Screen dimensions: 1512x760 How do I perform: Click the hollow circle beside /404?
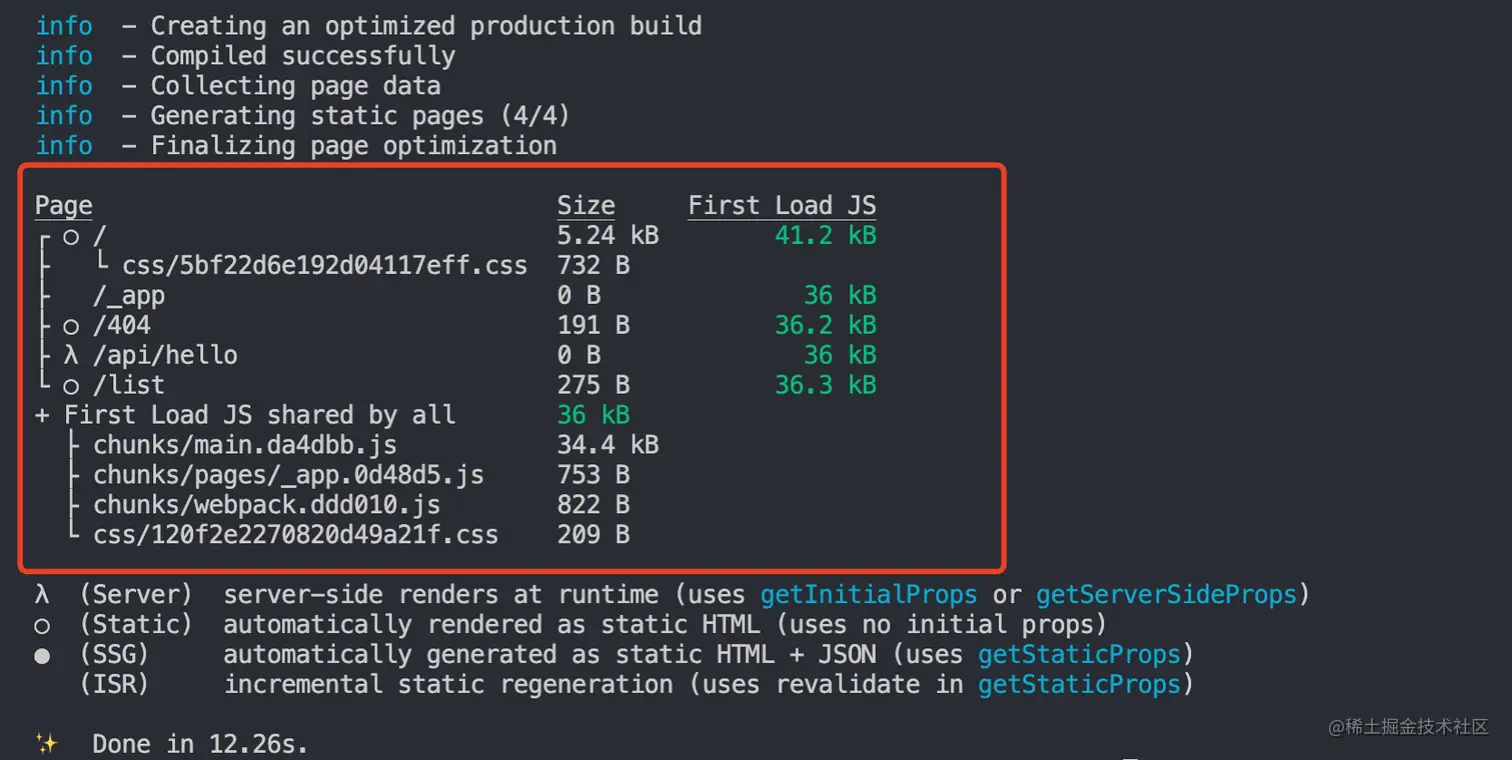71,326
